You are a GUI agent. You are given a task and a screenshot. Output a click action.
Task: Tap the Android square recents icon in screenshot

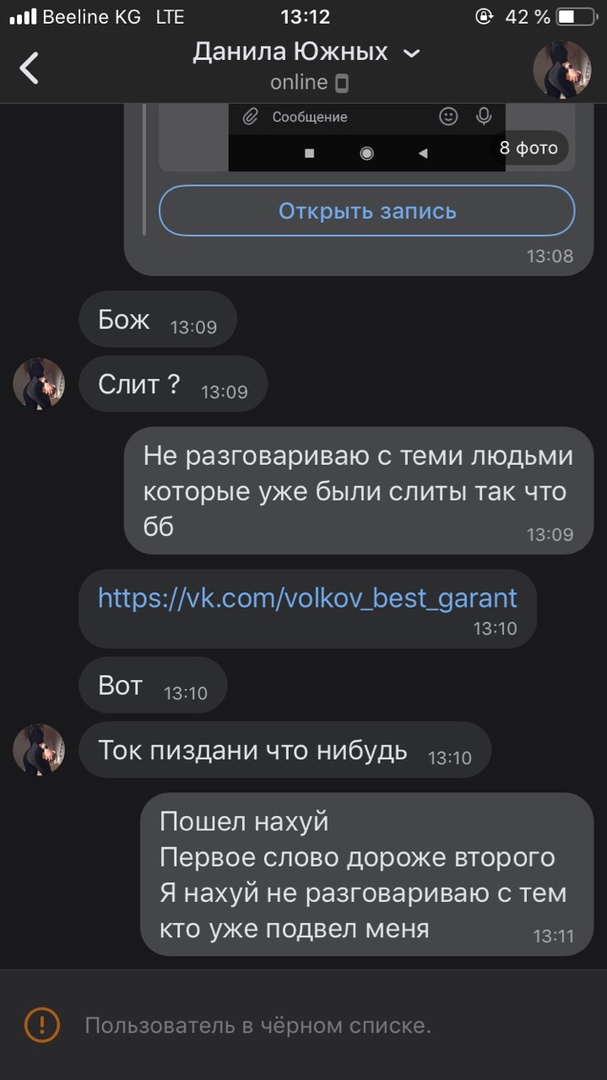coord(309,154)
